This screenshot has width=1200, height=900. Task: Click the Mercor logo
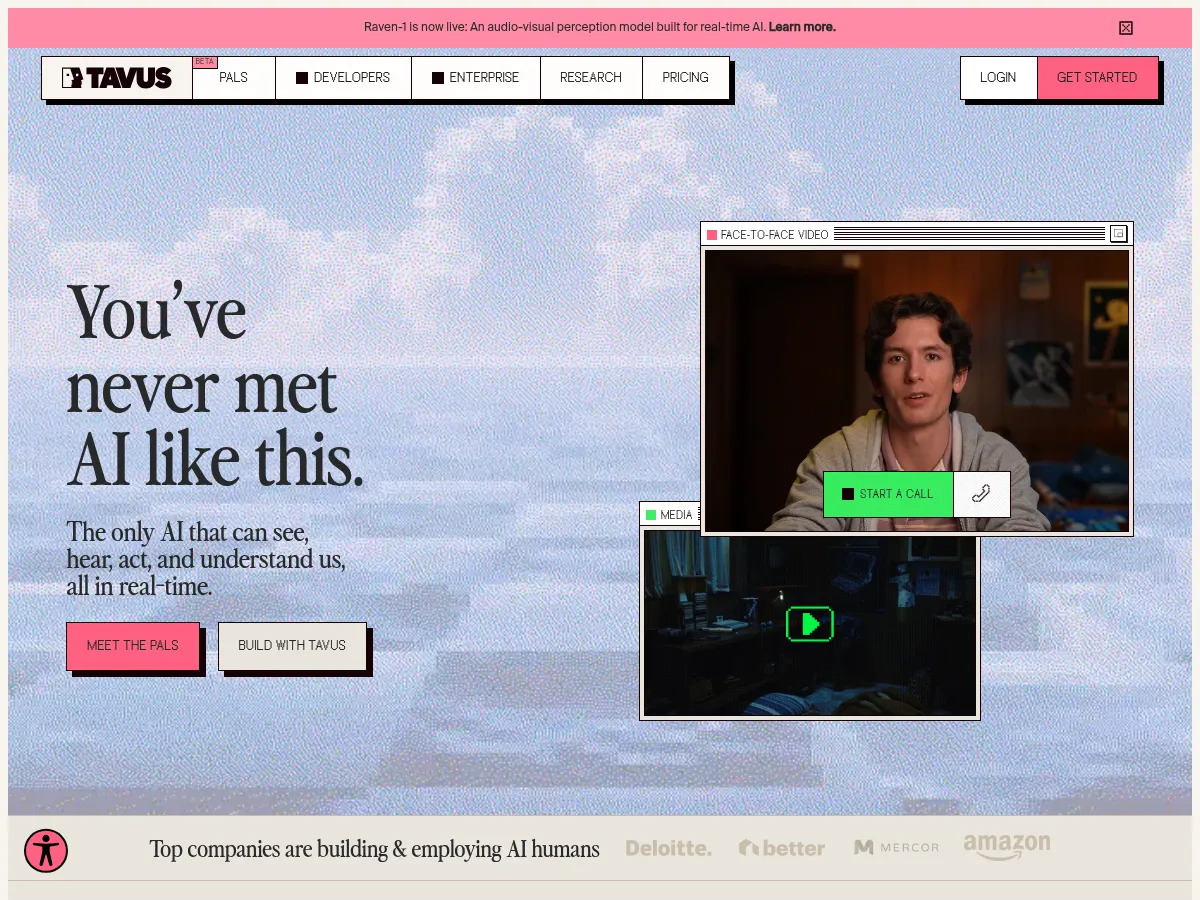(x=896, y=848)
